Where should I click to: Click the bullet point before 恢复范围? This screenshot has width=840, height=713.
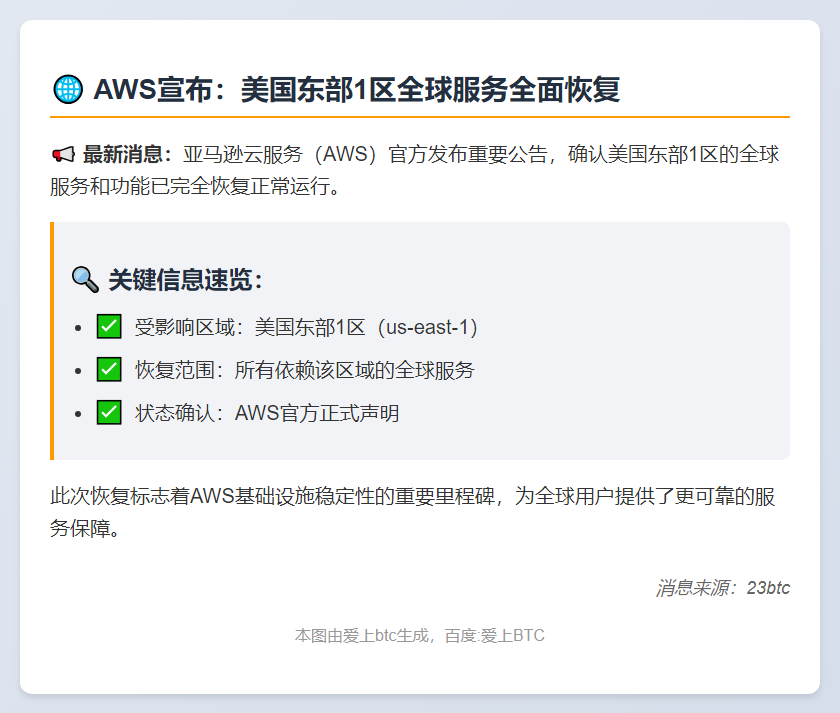pos(79,370)
